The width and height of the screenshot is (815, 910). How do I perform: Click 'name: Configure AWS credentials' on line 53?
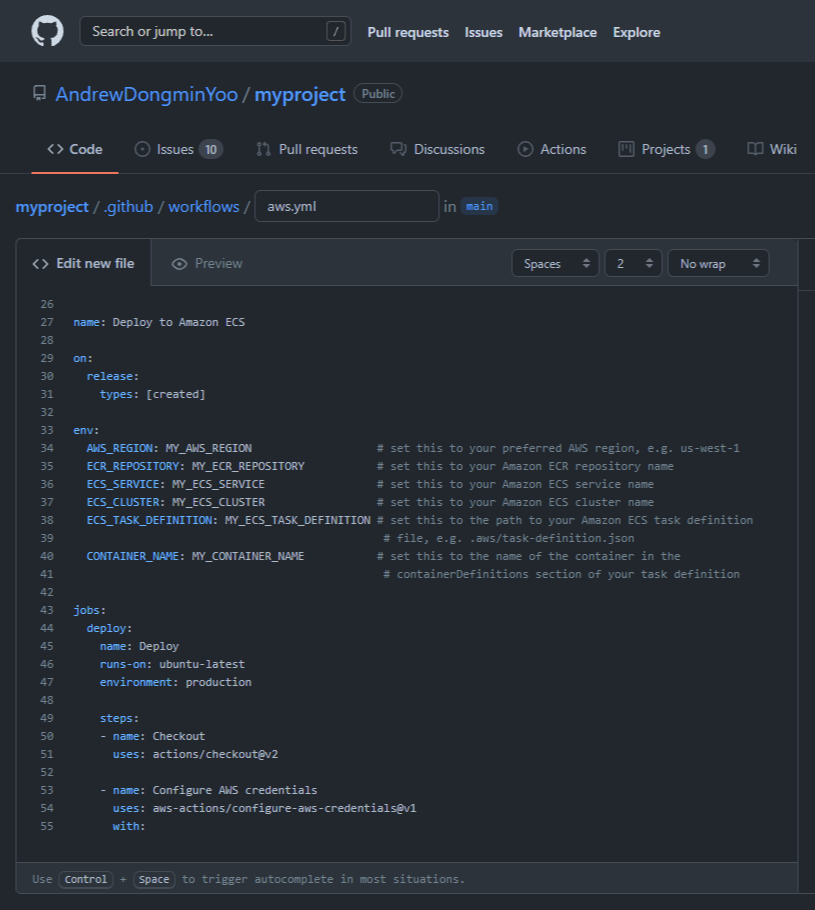click(x=215, y=790)
